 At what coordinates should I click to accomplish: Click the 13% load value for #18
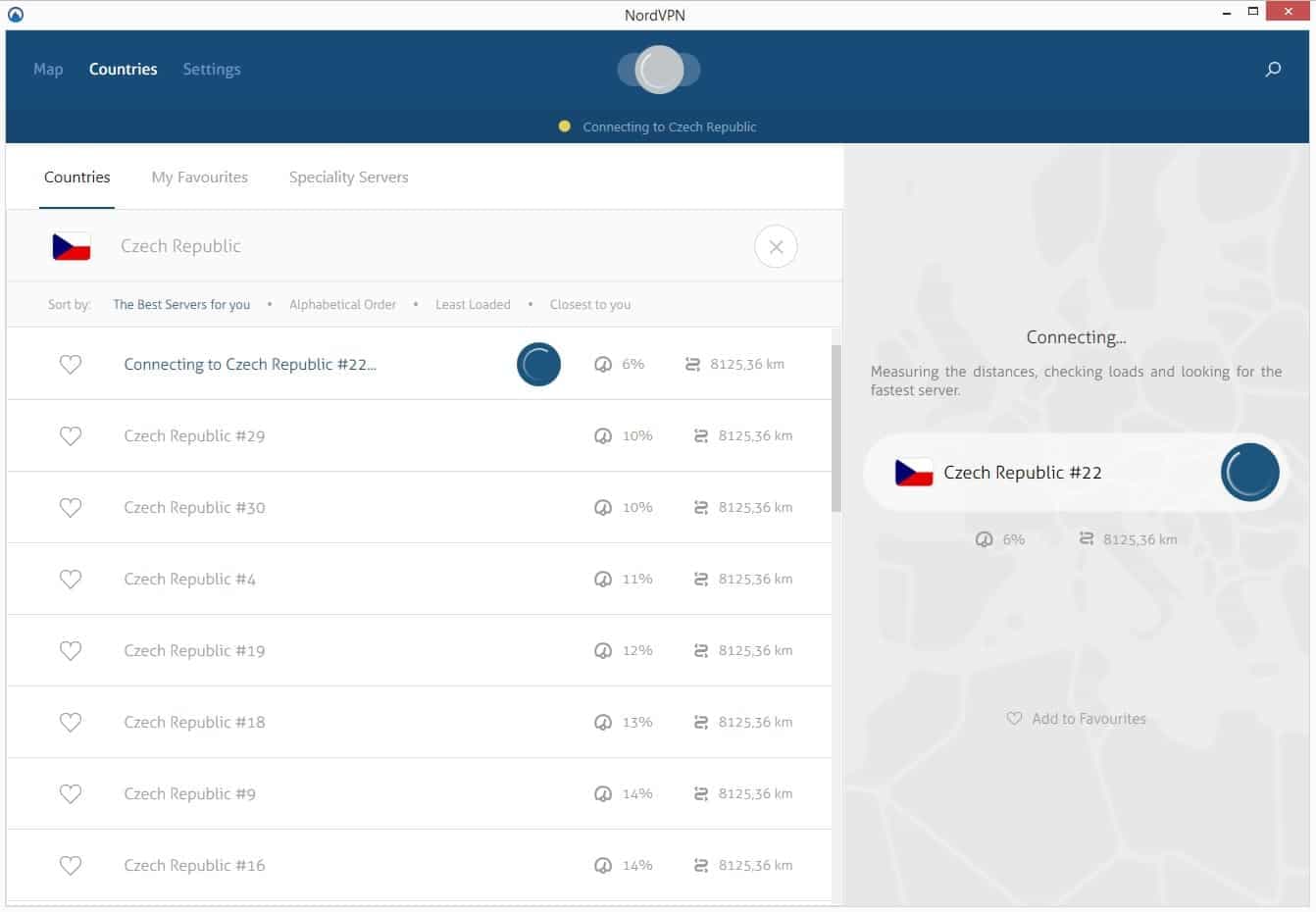point(637,723)
